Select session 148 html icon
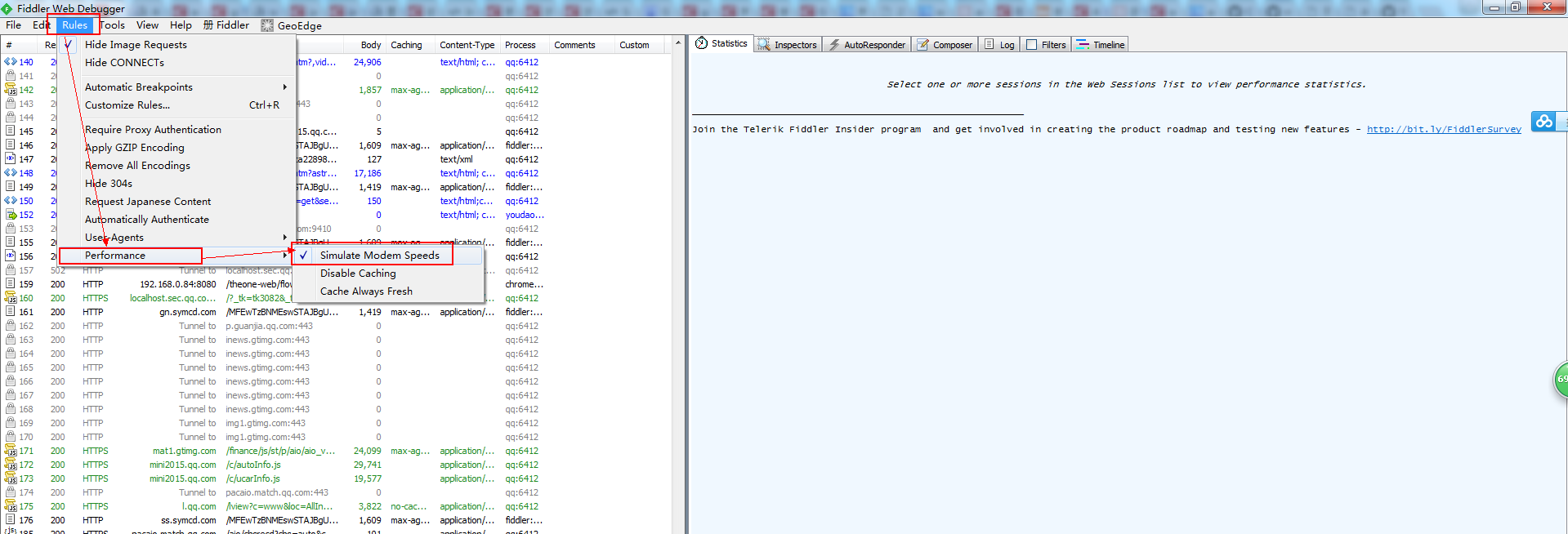1568x534 pixels. (11, 173)
